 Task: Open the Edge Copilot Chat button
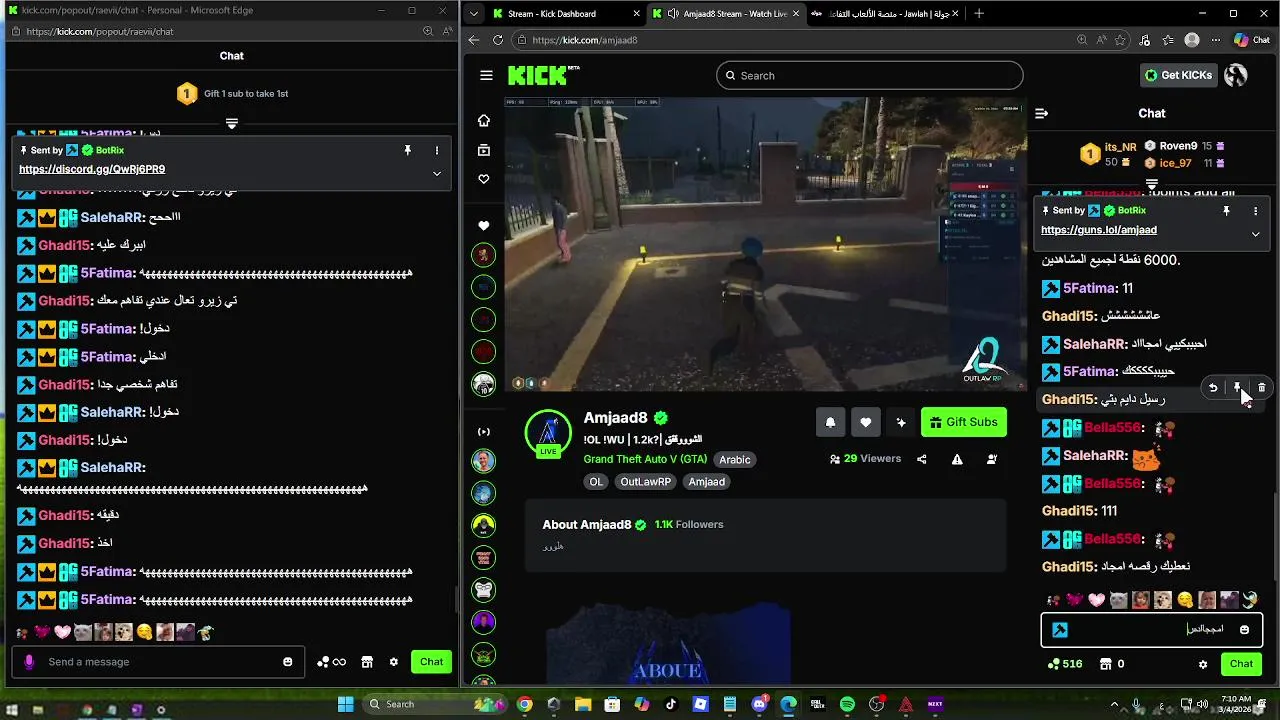(x=1251, y=40)
